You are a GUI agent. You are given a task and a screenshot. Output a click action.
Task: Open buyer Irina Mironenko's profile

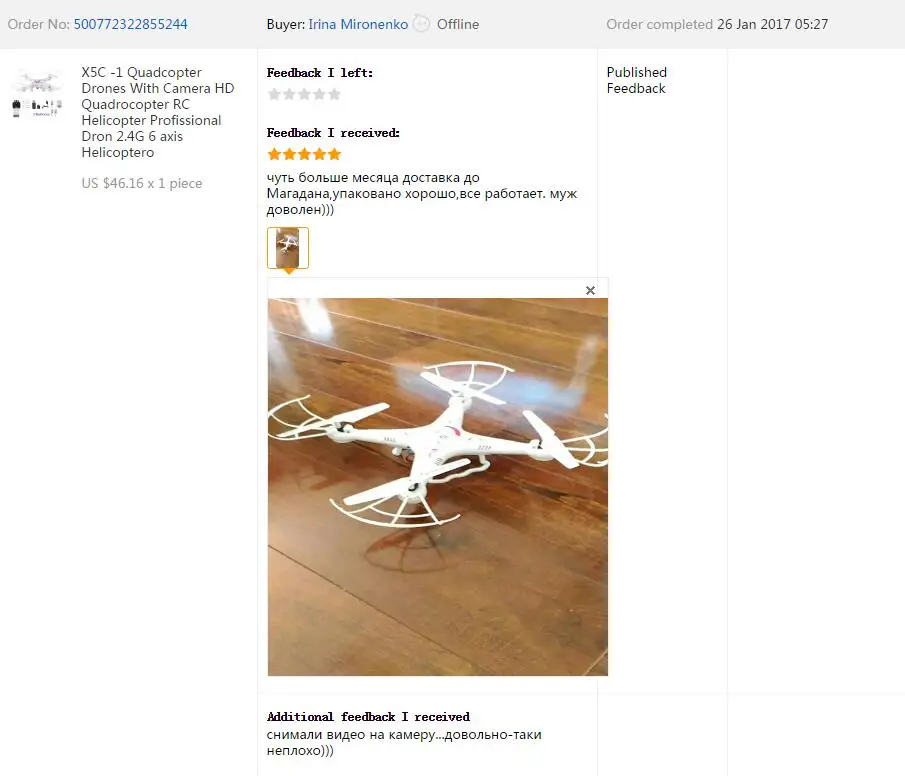click(358, 24)
